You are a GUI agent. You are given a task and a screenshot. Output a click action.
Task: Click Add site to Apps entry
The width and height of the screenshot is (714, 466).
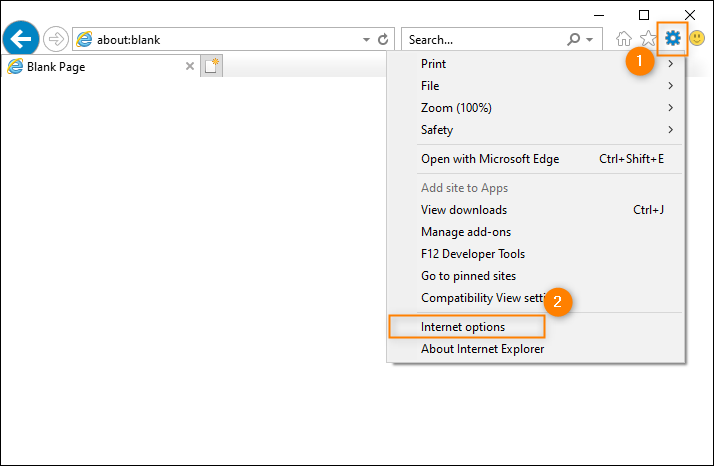[x=536, y=188]
